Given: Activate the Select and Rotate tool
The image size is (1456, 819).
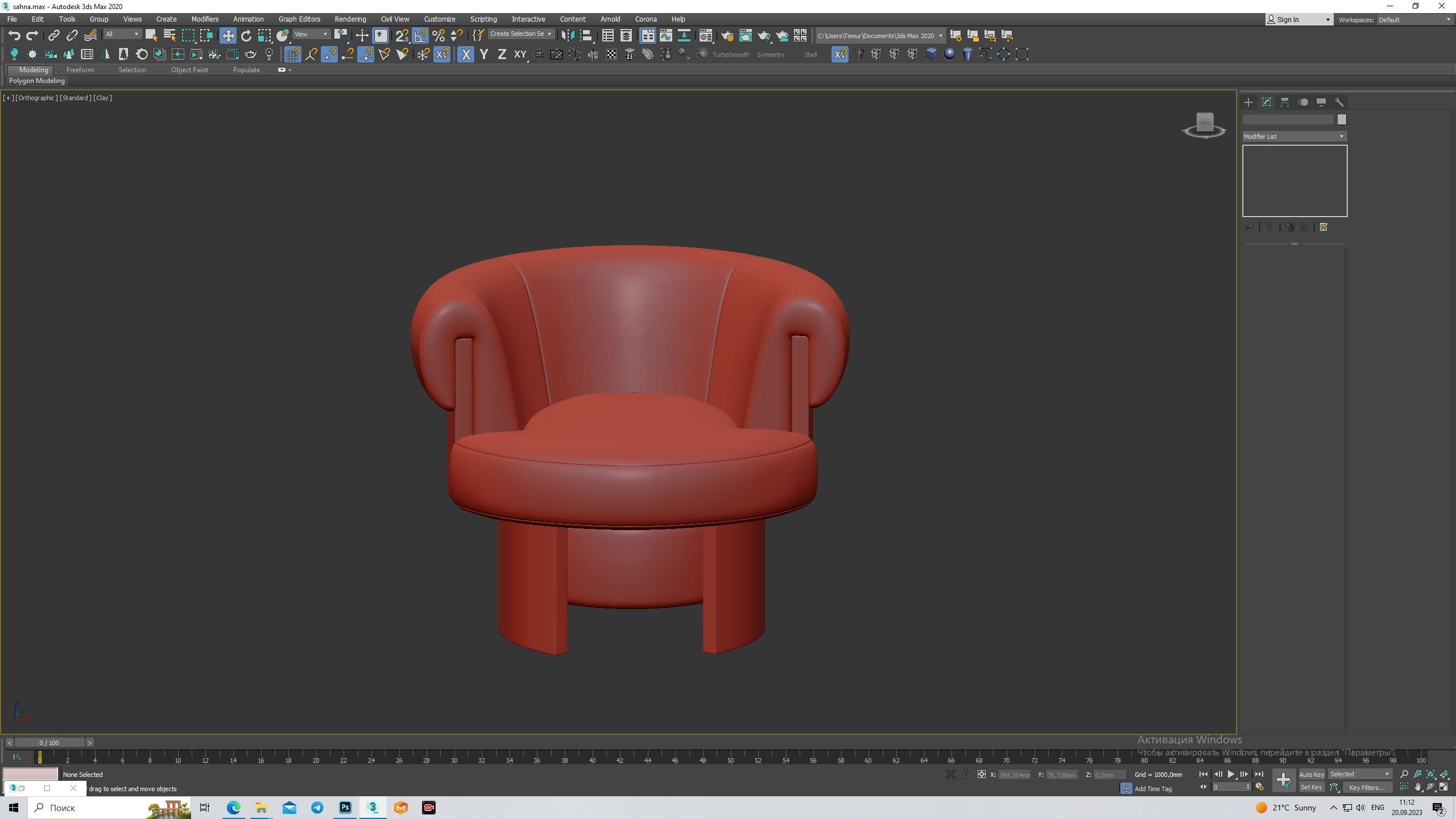Looking at the screenshot, I should (246, 36).
